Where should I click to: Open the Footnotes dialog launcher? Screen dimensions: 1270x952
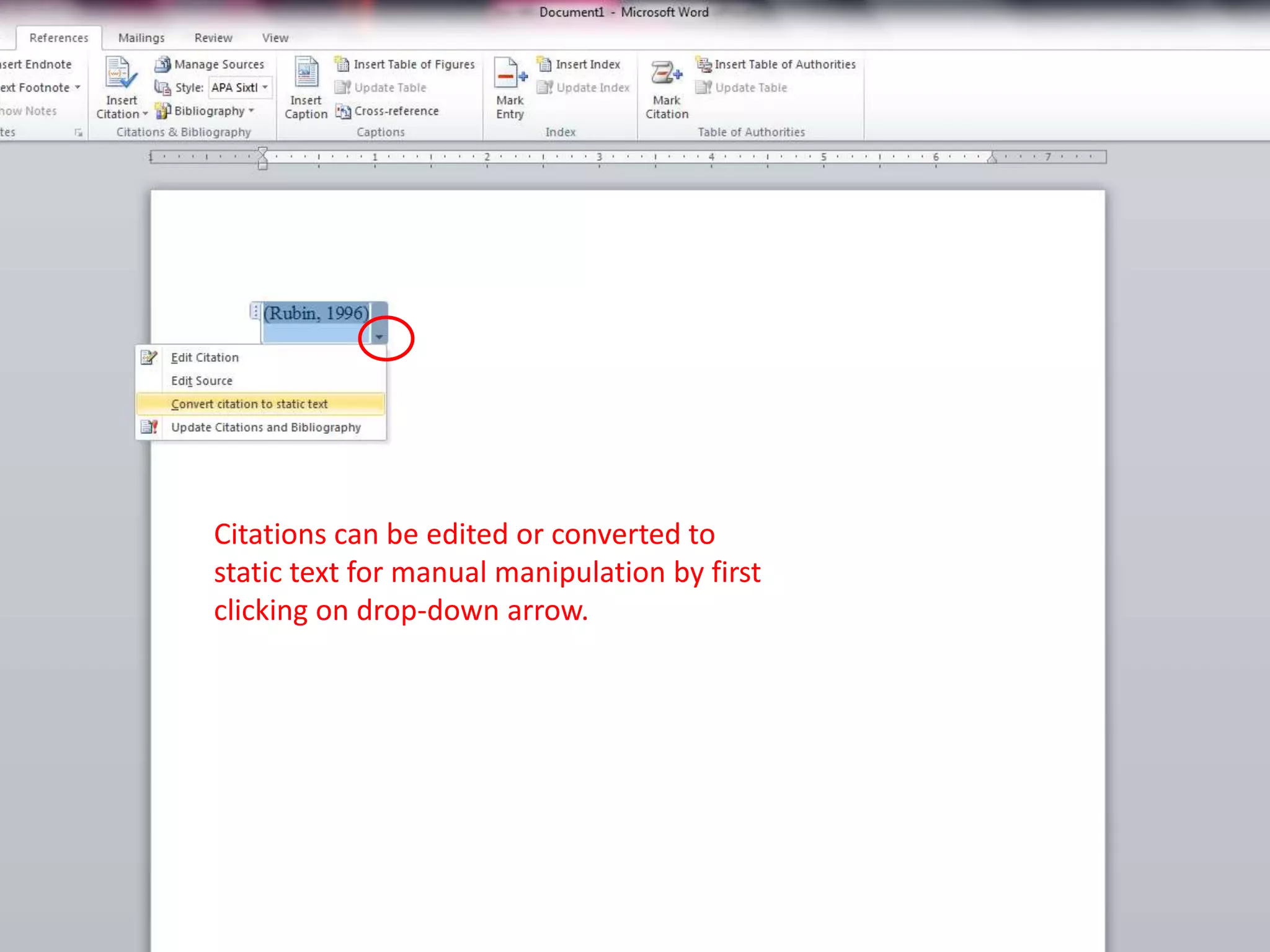point(79,132)
